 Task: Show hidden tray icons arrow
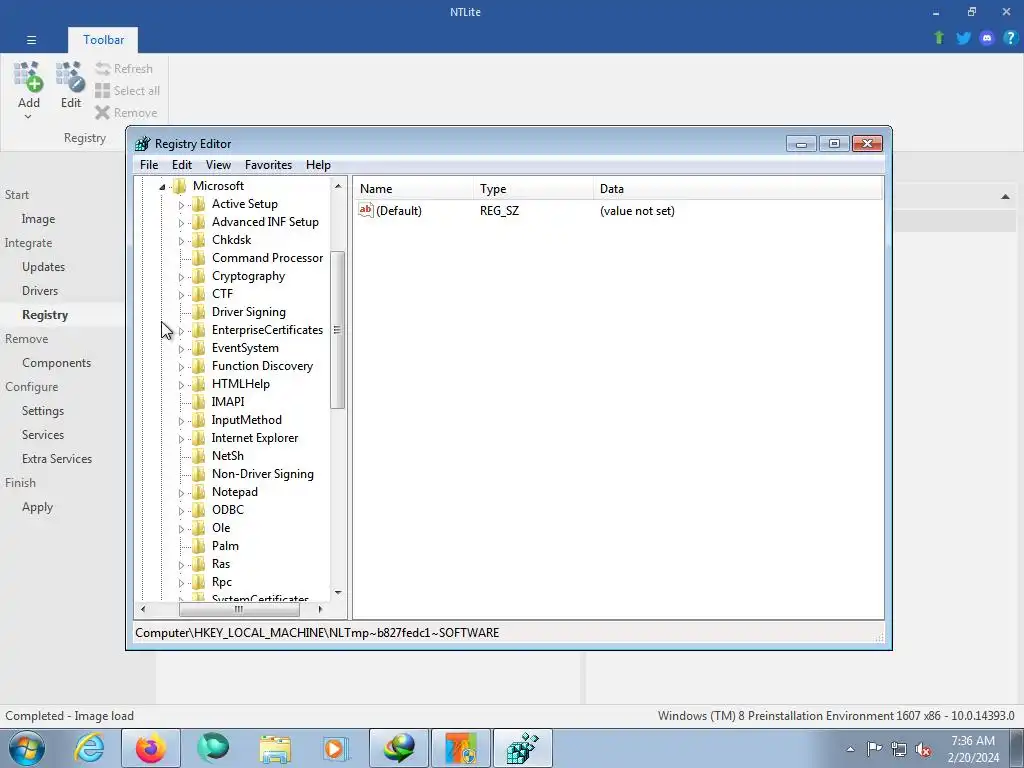[x=850, y=749]
